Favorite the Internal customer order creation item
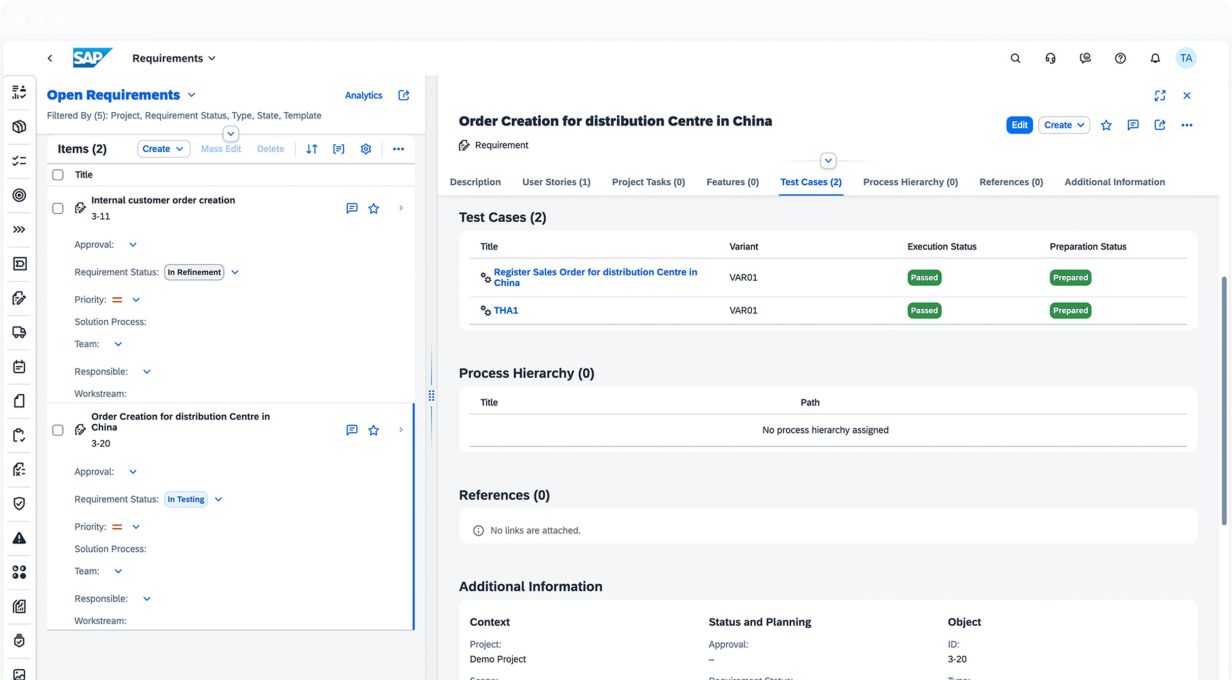Image resolution: width=1232 pixels, height=680 pixels. tap(373, 208)
